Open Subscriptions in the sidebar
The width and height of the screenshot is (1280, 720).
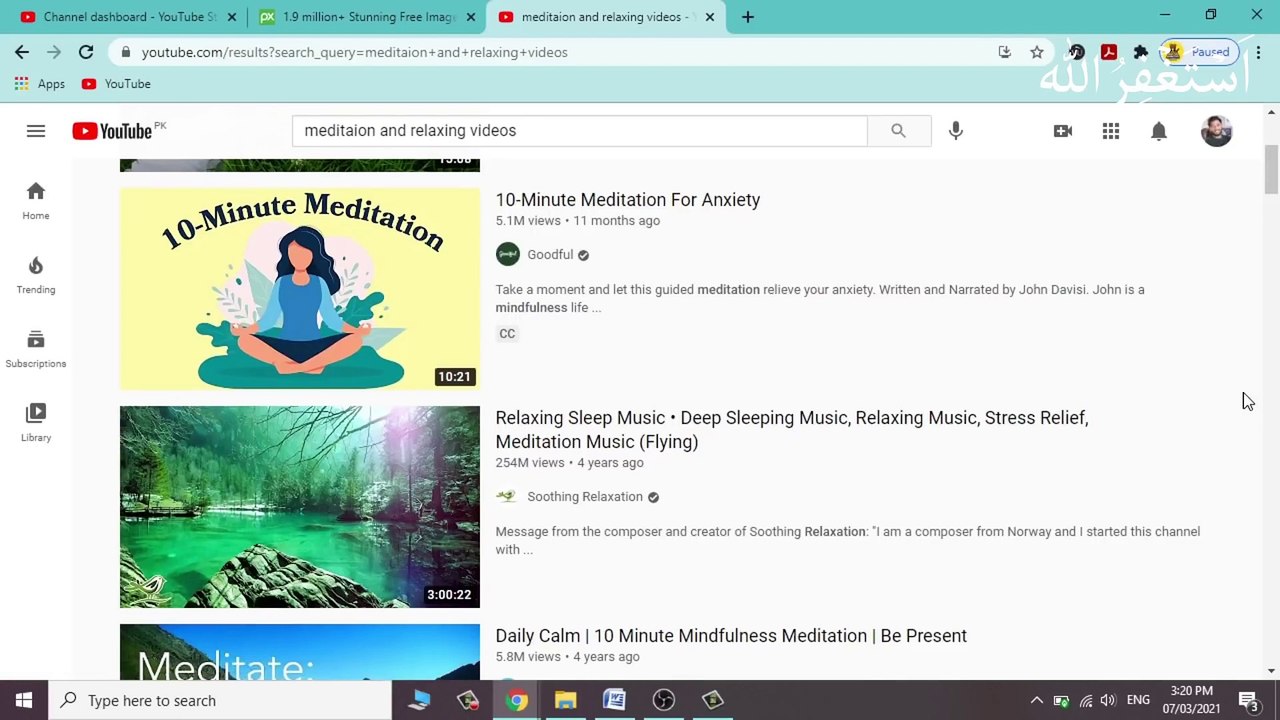pos(36,348)
